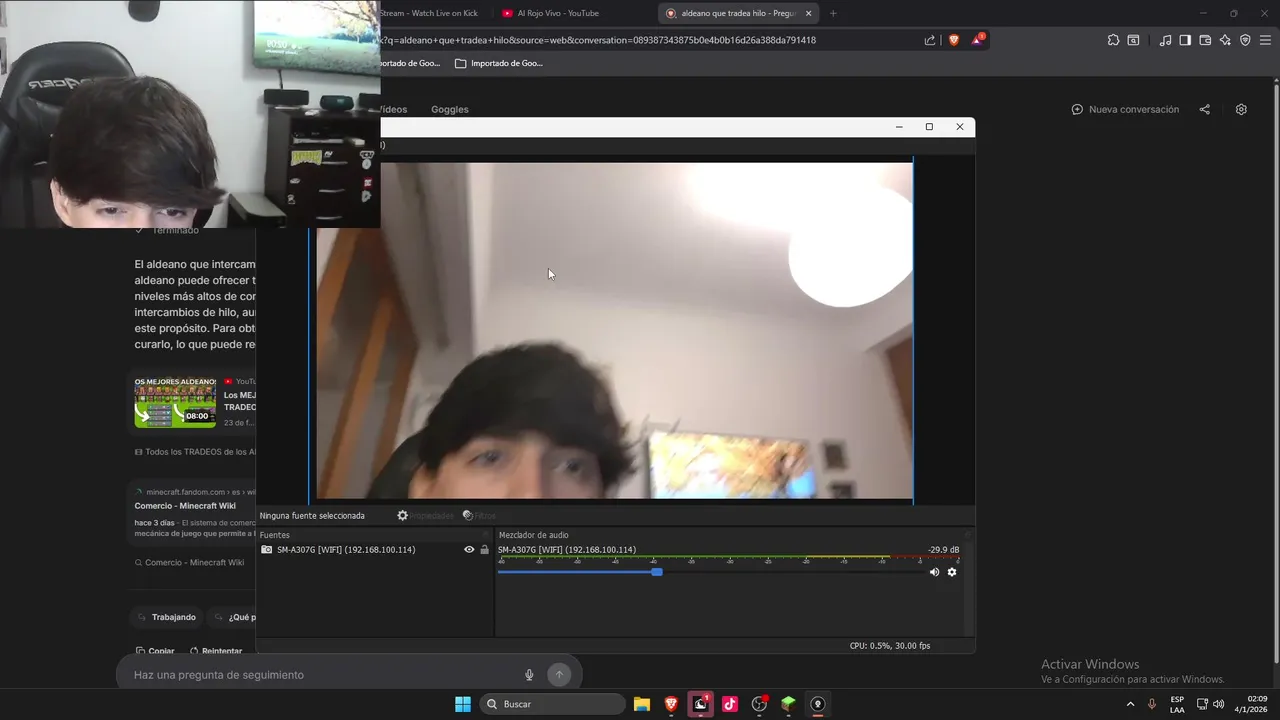Click the taskbar Buscar search box
Screen dimensions: 1280x720
pos(553,704)
